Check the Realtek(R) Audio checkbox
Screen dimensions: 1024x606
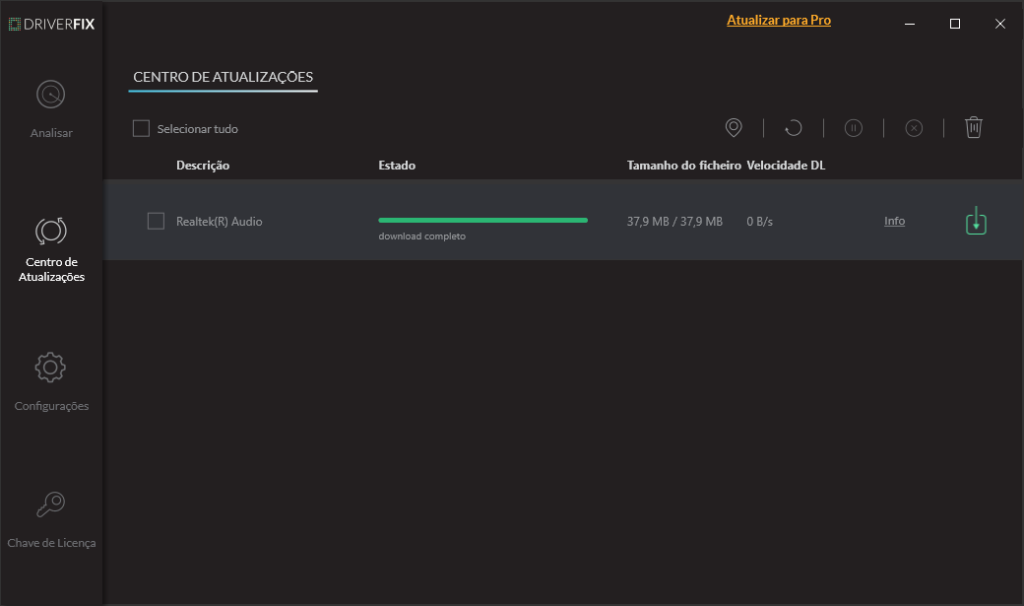click(156, 220)
